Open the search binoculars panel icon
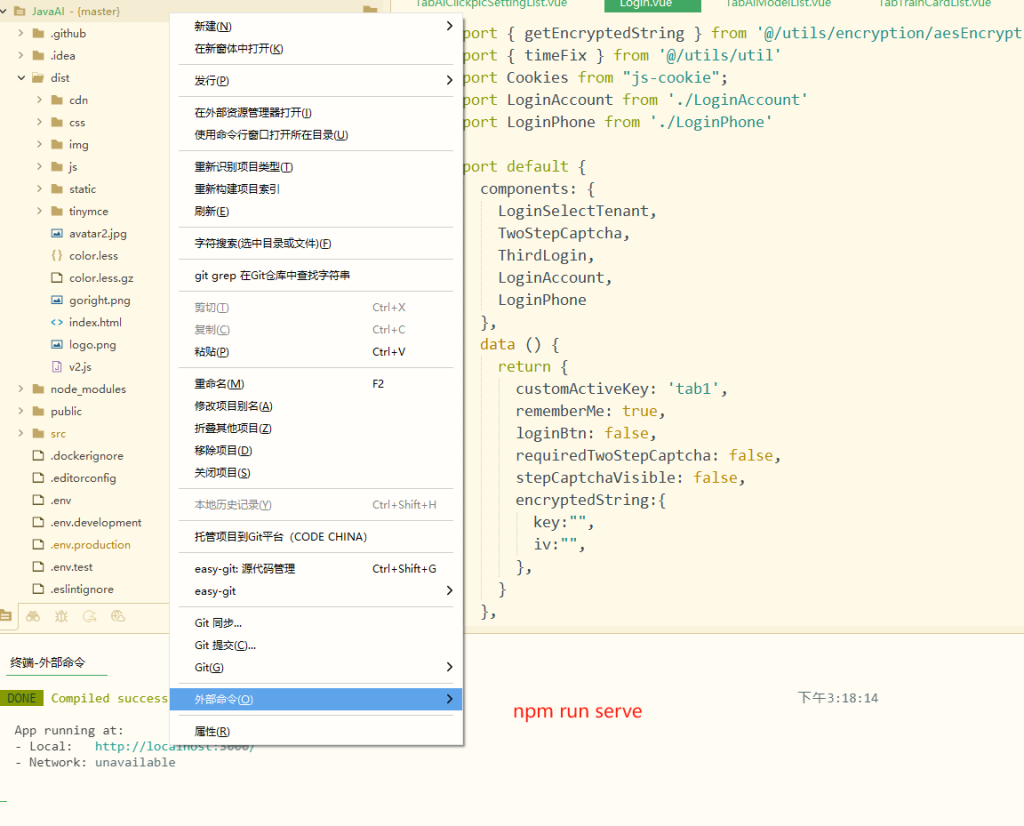 point(33,617)
